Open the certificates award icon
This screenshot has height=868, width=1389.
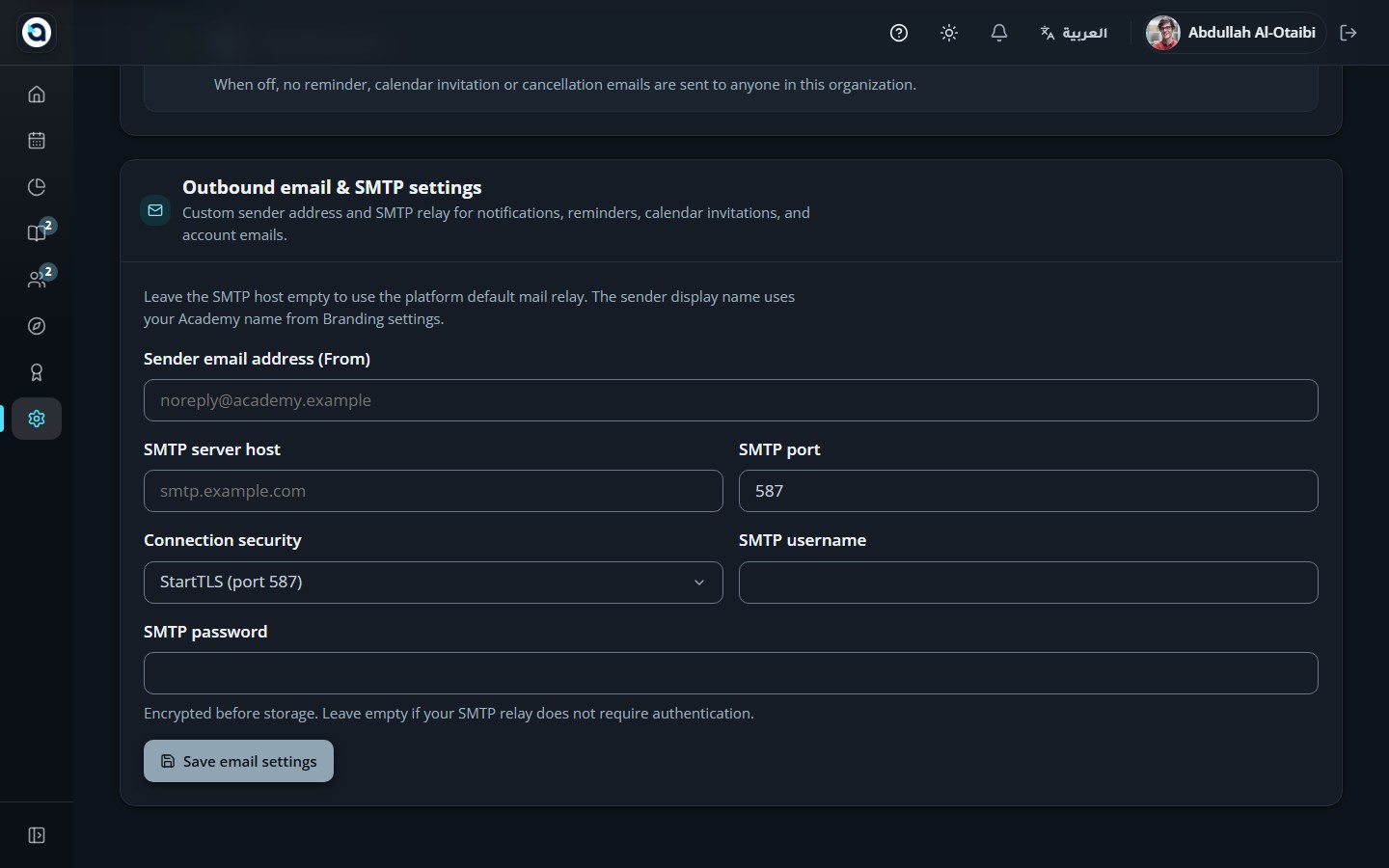(37, 372)
